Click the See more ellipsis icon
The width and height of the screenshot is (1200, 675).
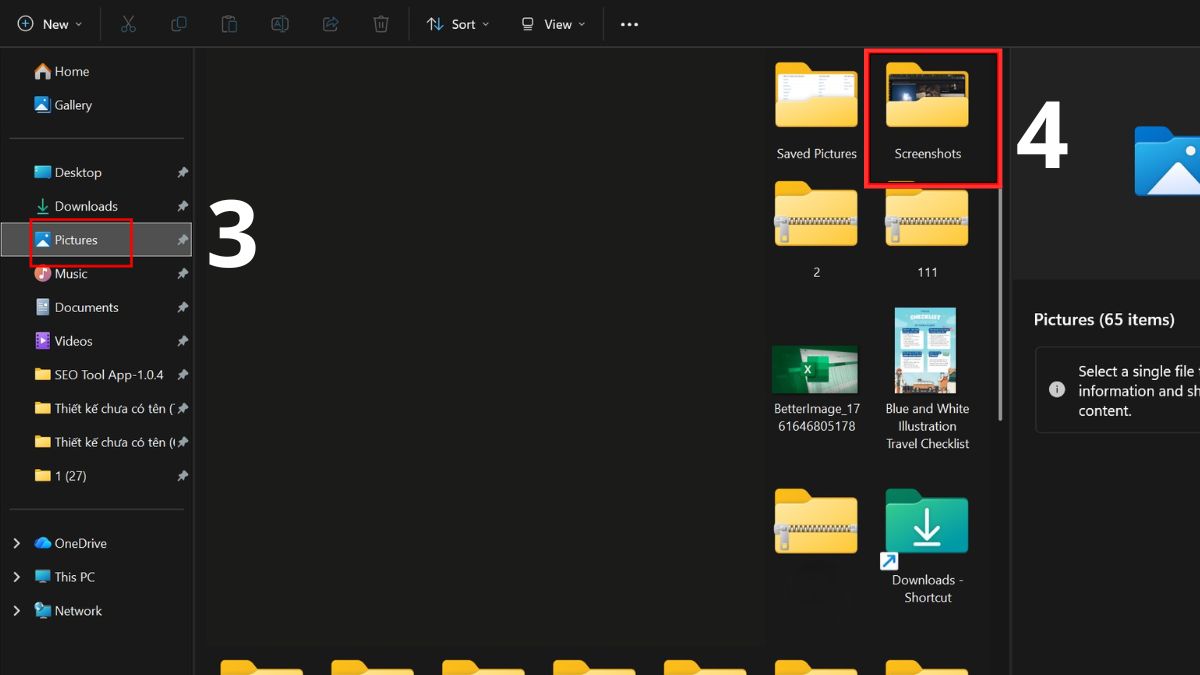tap(629, 23)
